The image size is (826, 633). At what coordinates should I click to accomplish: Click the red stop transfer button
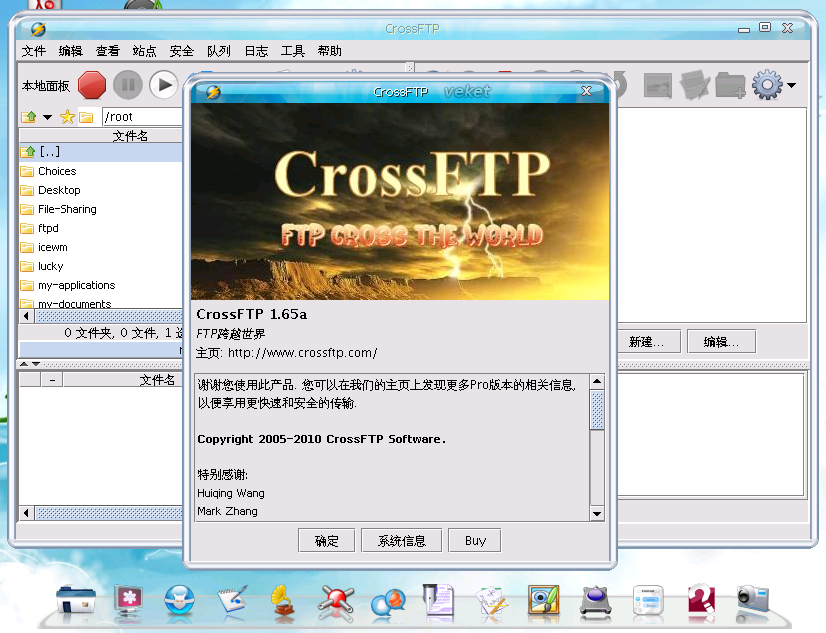[x=92, y=85]
